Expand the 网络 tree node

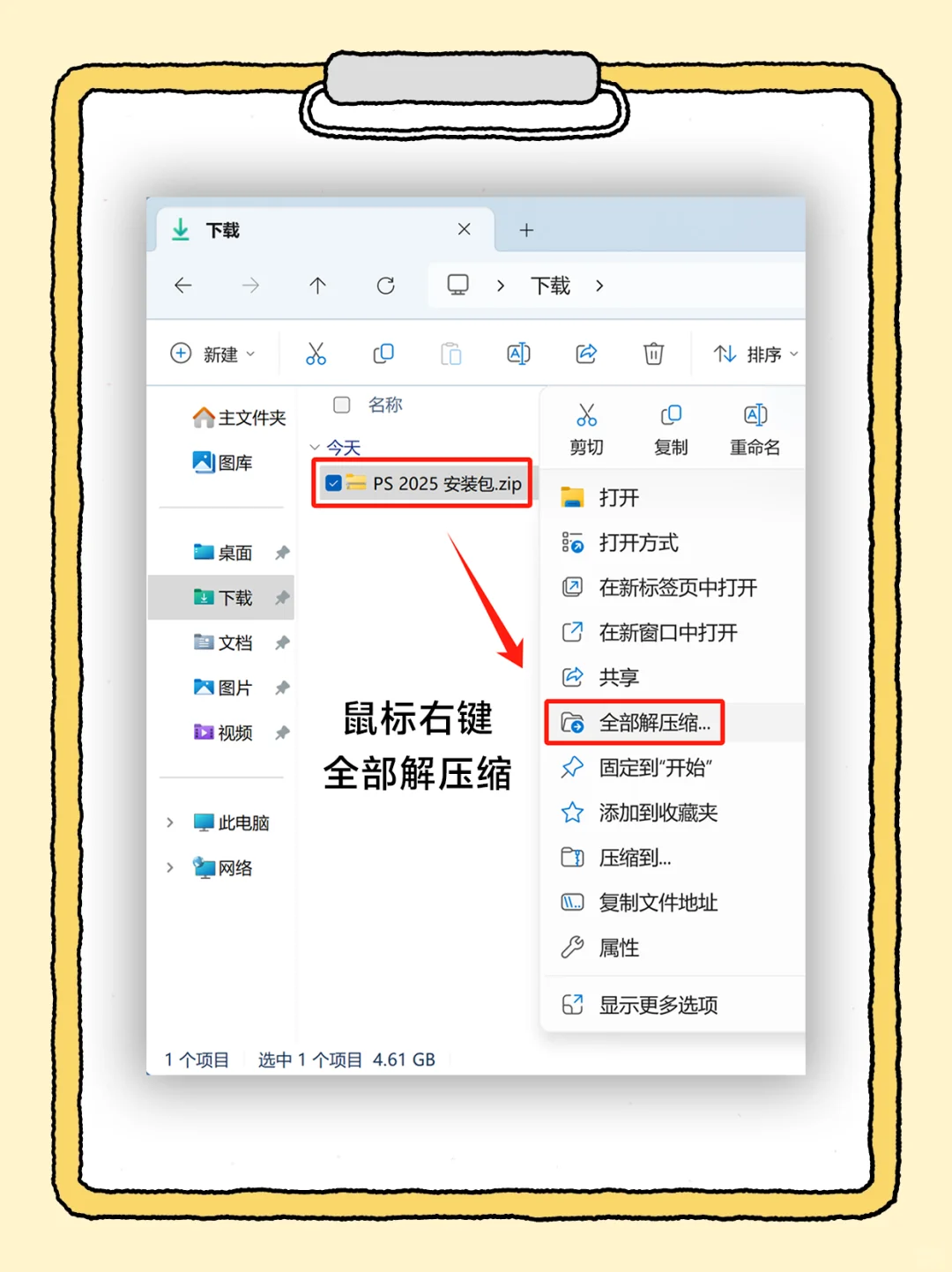point(169,867)
